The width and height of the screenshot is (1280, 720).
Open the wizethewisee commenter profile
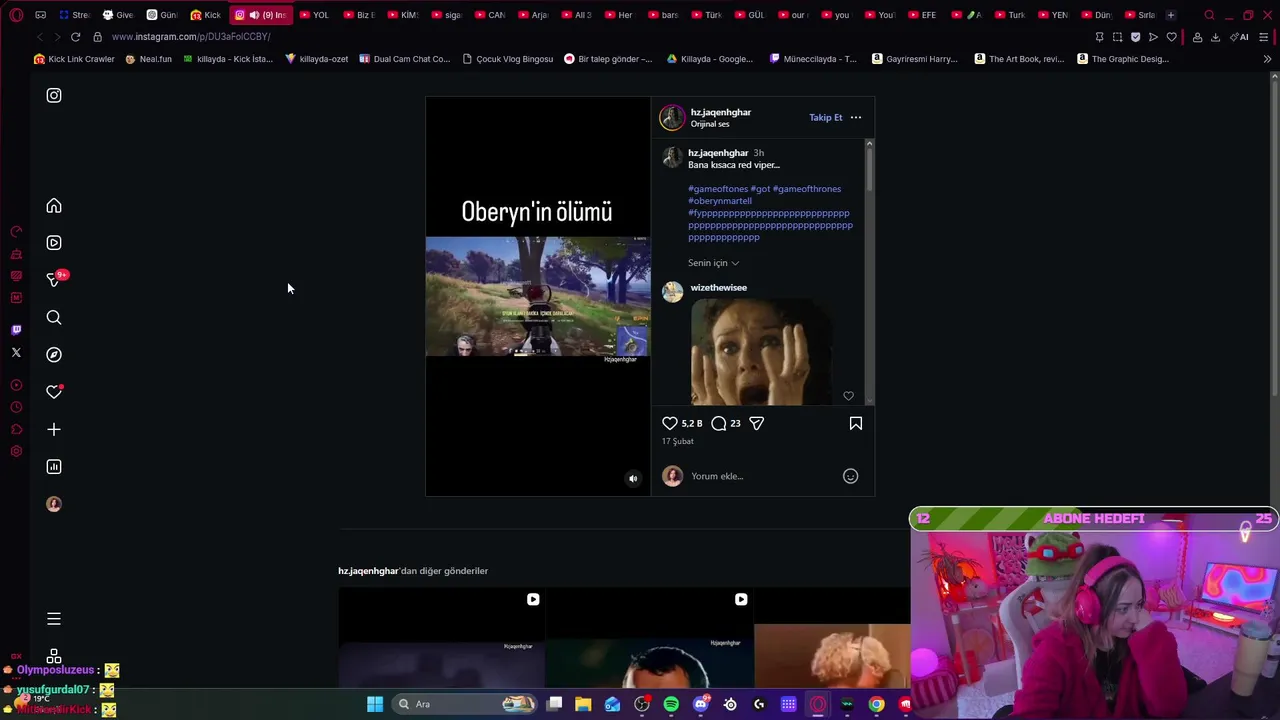[719, 288]
